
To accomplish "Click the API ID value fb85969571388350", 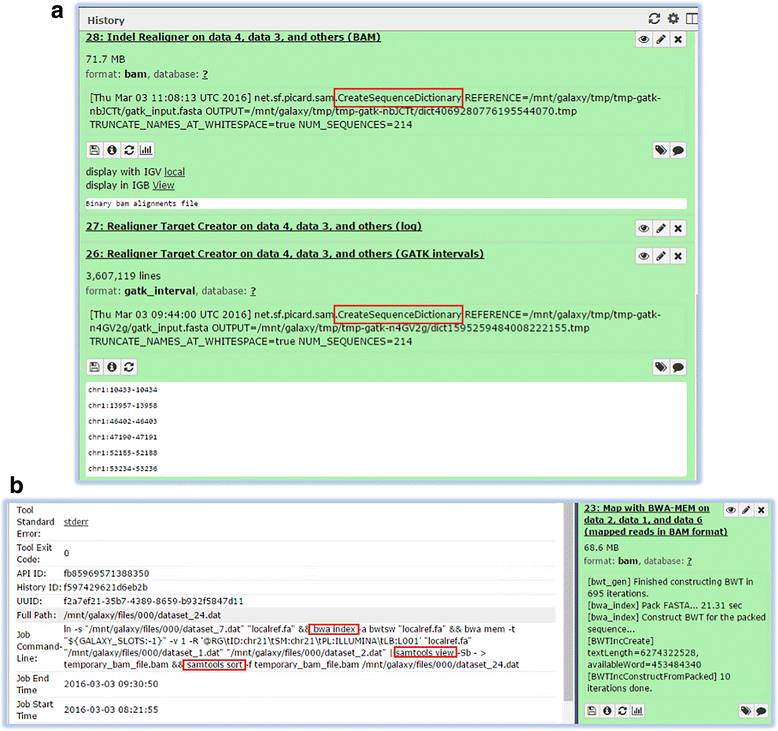I will click(x=106, y=574).
